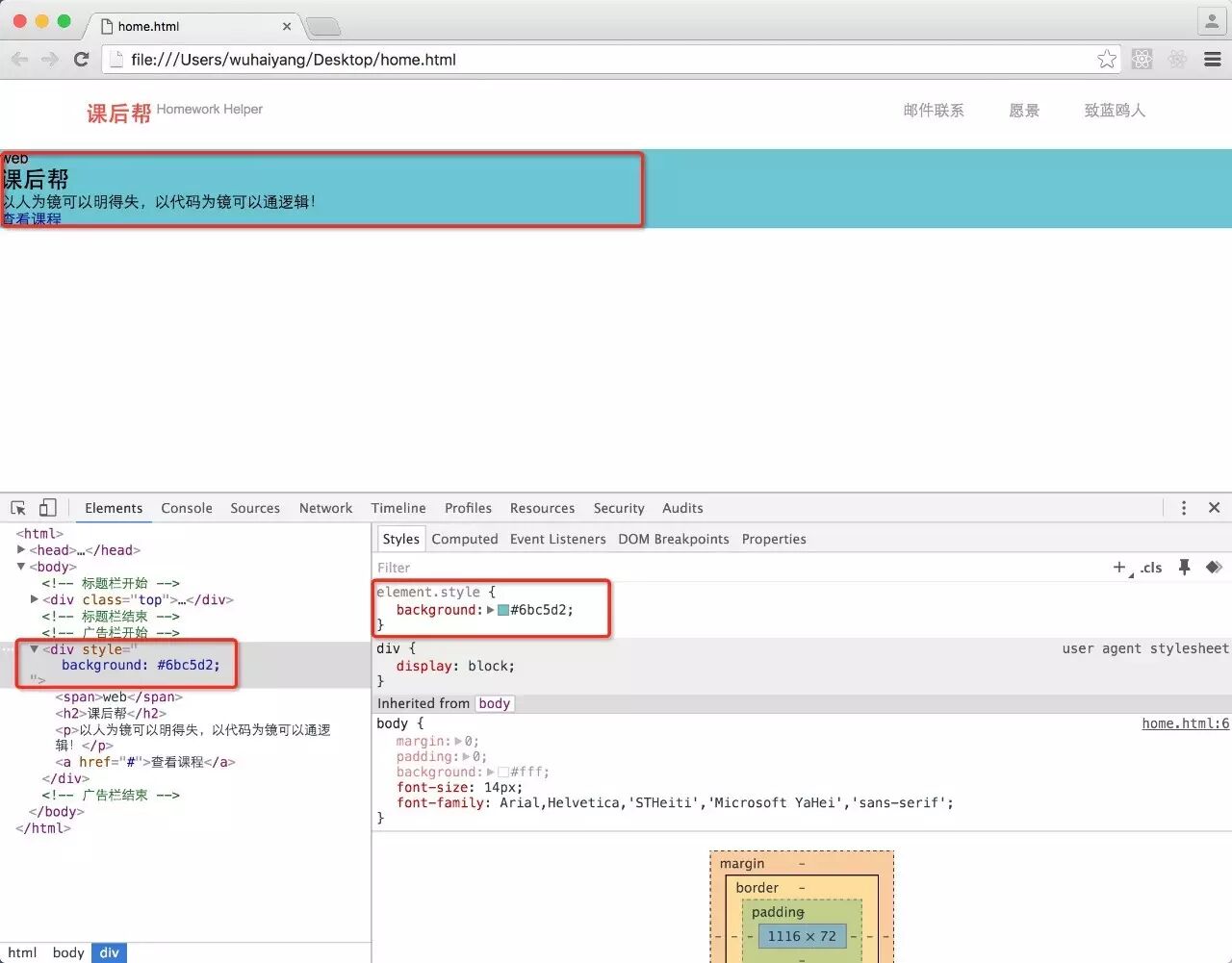
Task: Open the DevTools three-dot customize menu
Action: coord(1184,508)
